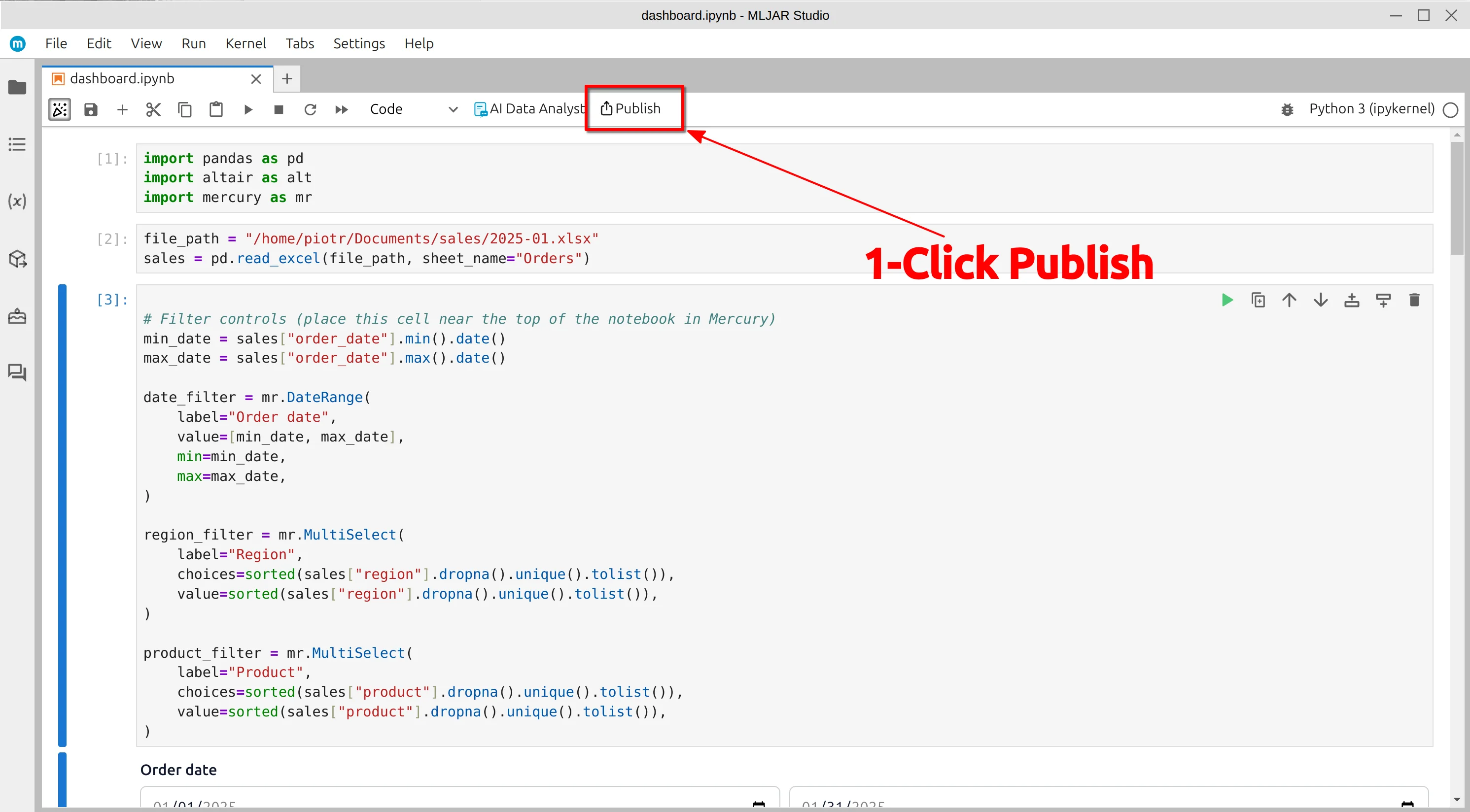1470x812 pixels.
Task: Insert a cell above cell 3
Action: click(1352, 300)
